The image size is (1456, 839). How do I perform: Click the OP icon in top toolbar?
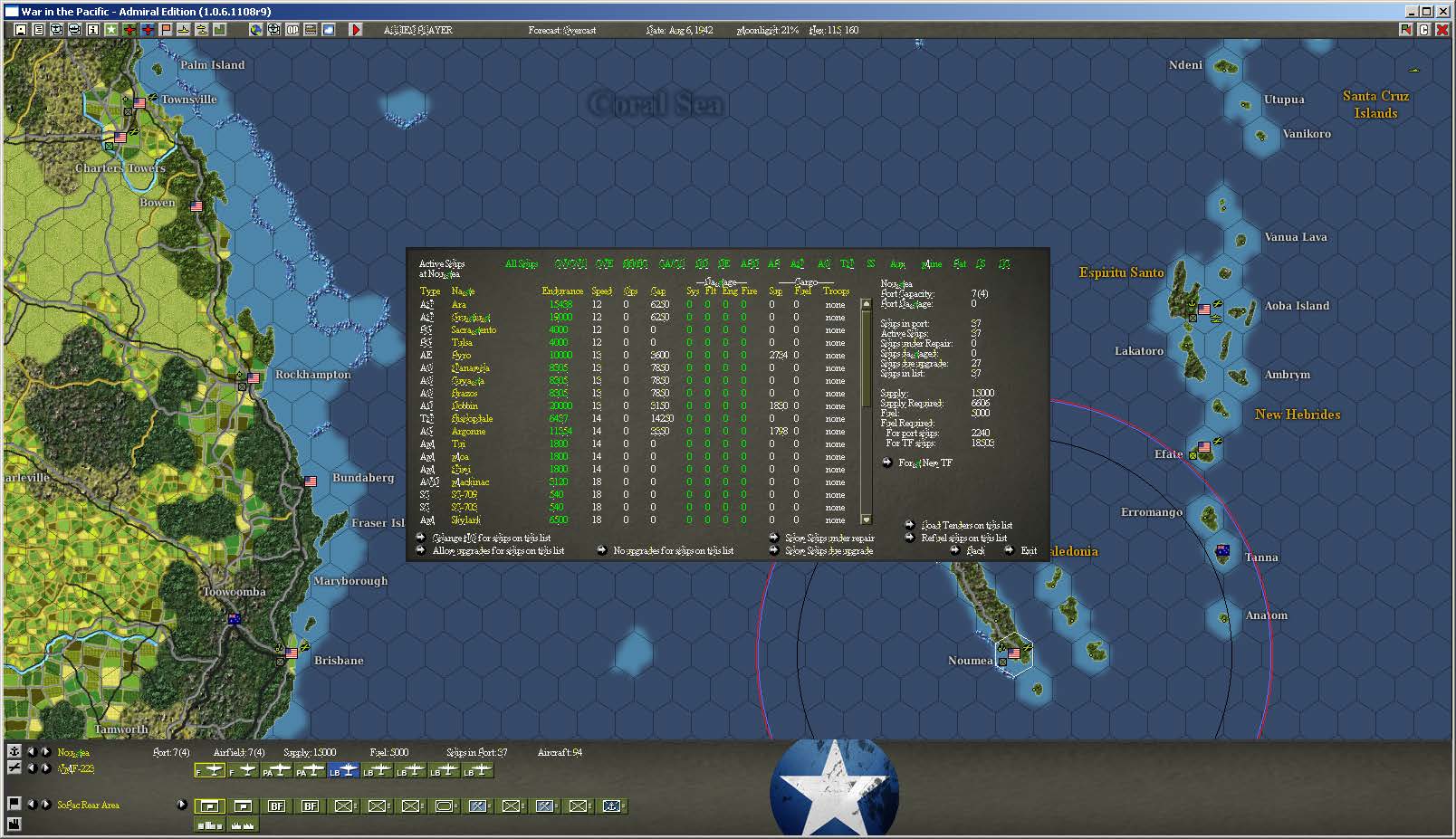[x=292, y=30]
